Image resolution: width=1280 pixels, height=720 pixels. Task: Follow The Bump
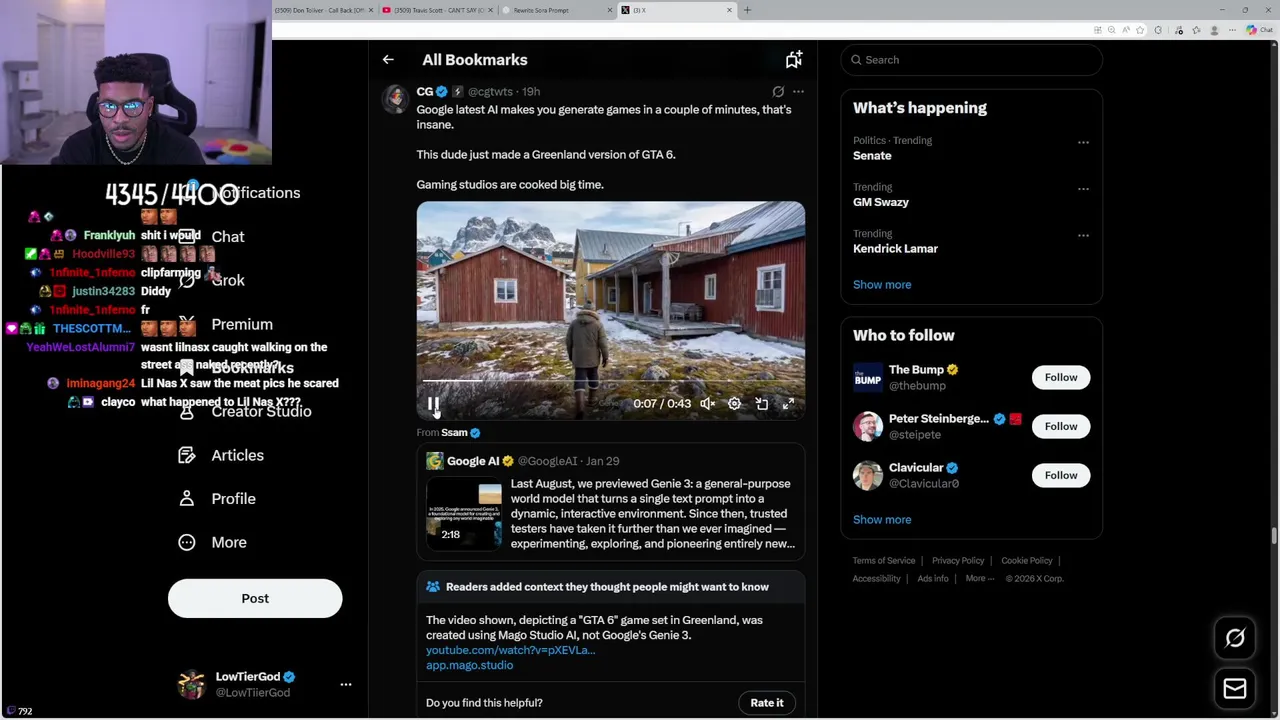(1061, 377)
